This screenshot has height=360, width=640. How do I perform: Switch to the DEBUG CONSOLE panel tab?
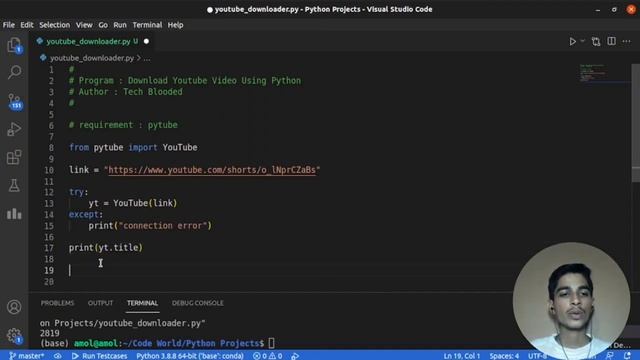(198, 303)
